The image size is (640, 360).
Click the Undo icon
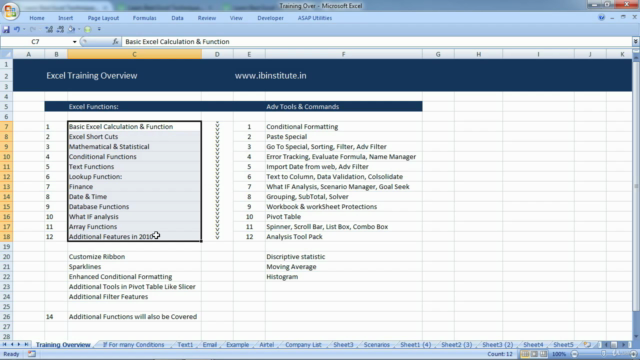click(17, 29)
